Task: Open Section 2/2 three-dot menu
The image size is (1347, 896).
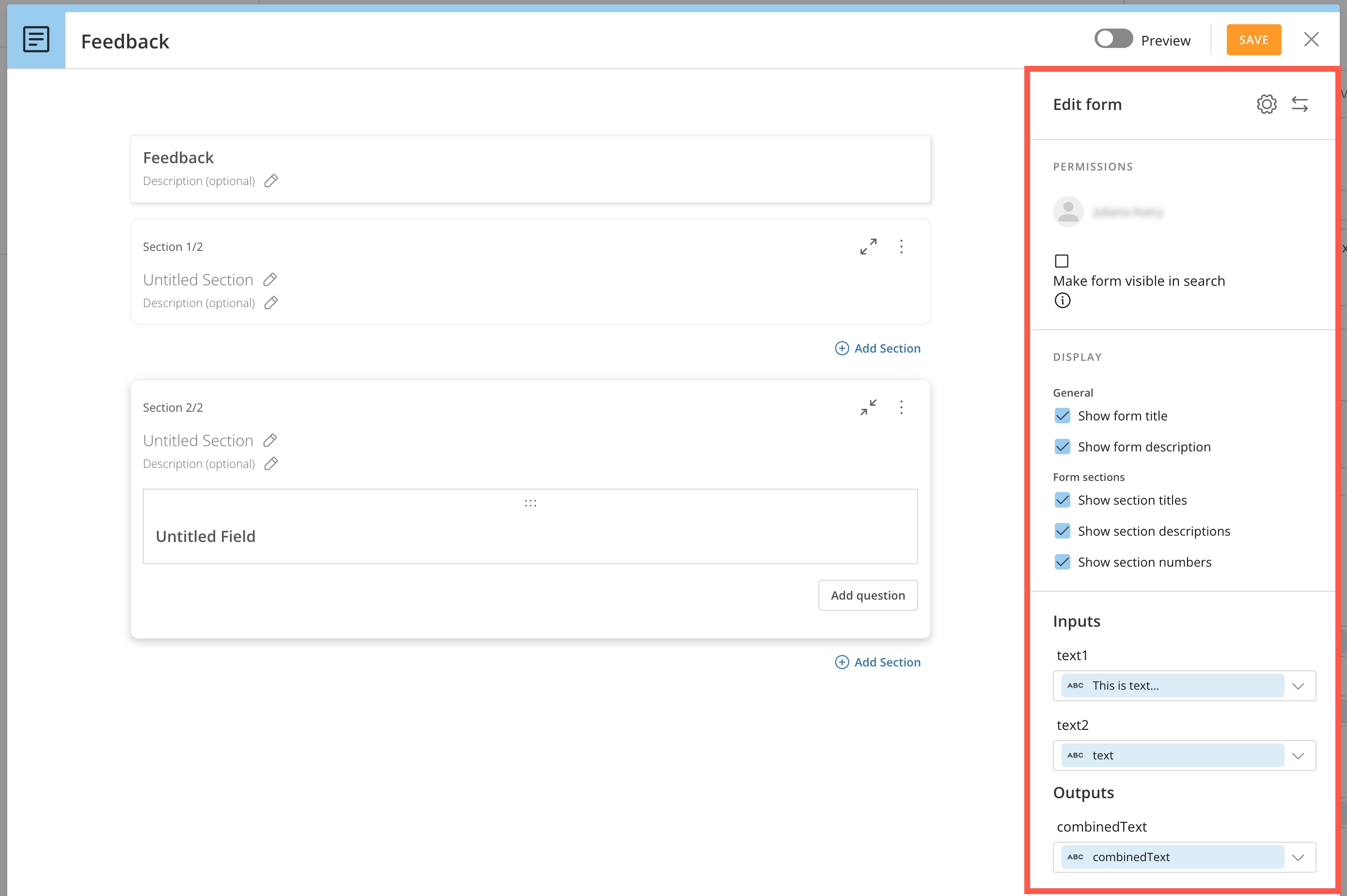Action: (901, 407)
